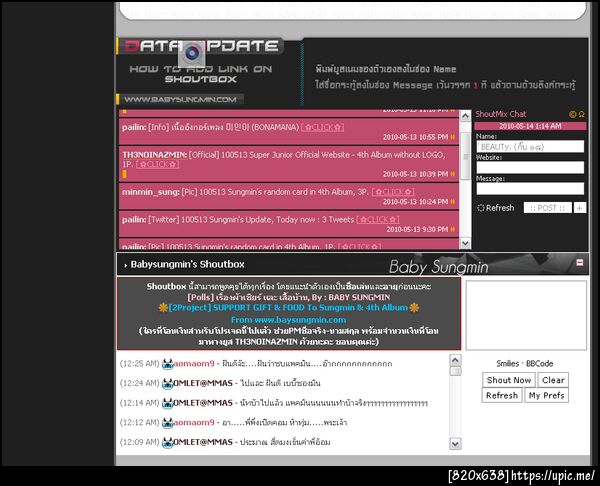Click the ShoutMix Refresh link
600x486 pixels.
500,208
